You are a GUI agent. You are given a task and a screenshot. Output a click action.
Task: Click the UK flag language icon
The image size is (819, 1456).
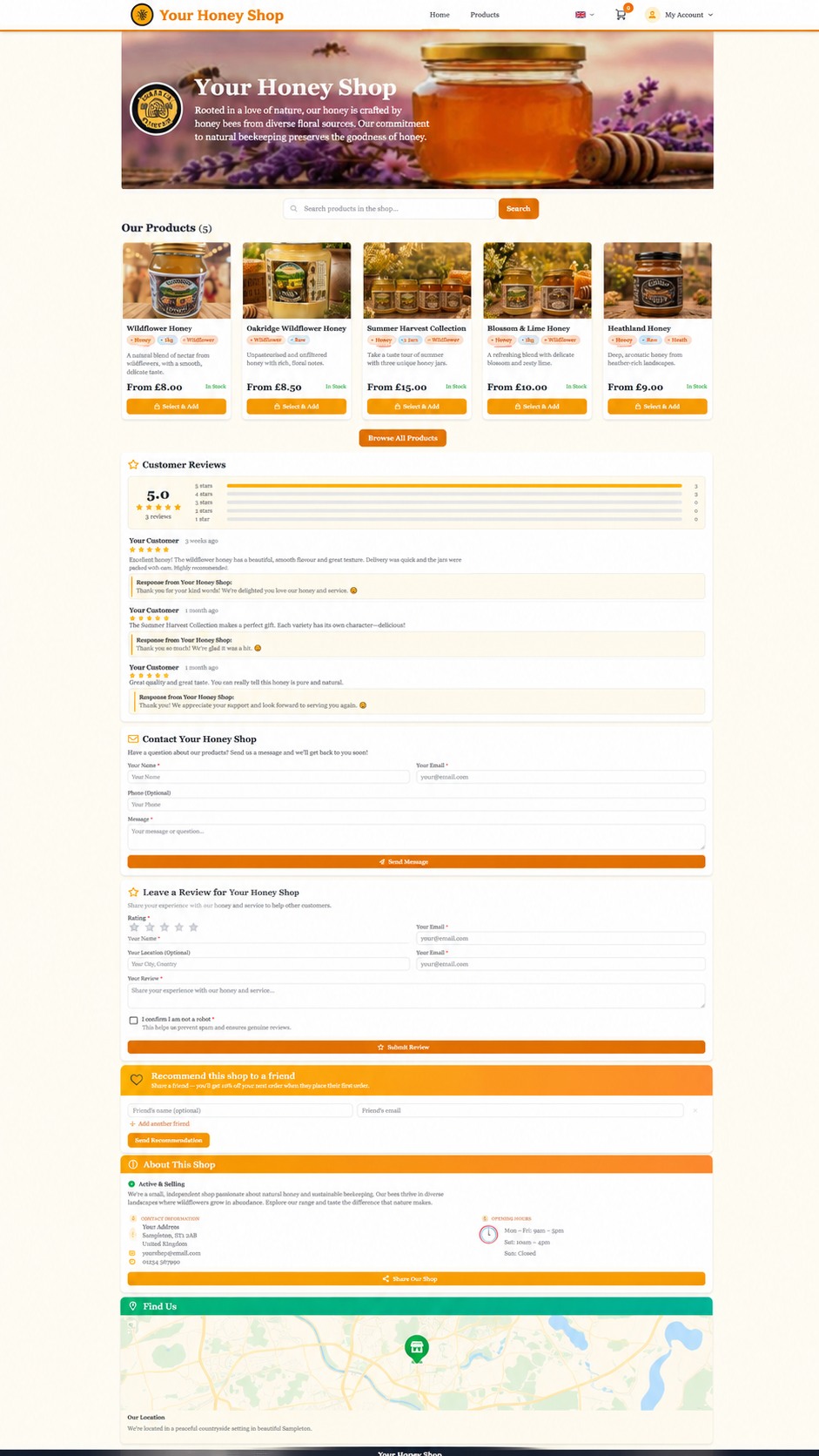[x=581, y=15]
